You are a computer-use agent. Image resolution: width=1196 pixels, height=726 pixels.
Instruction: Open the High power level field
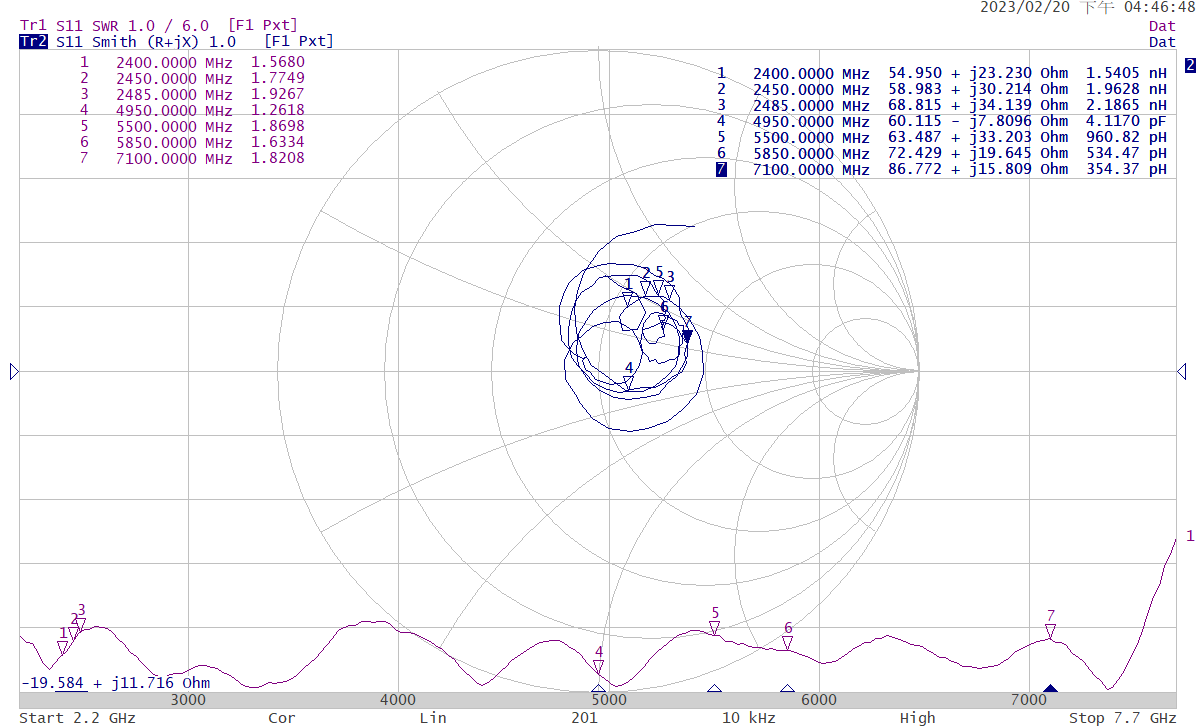coord(917,717)
